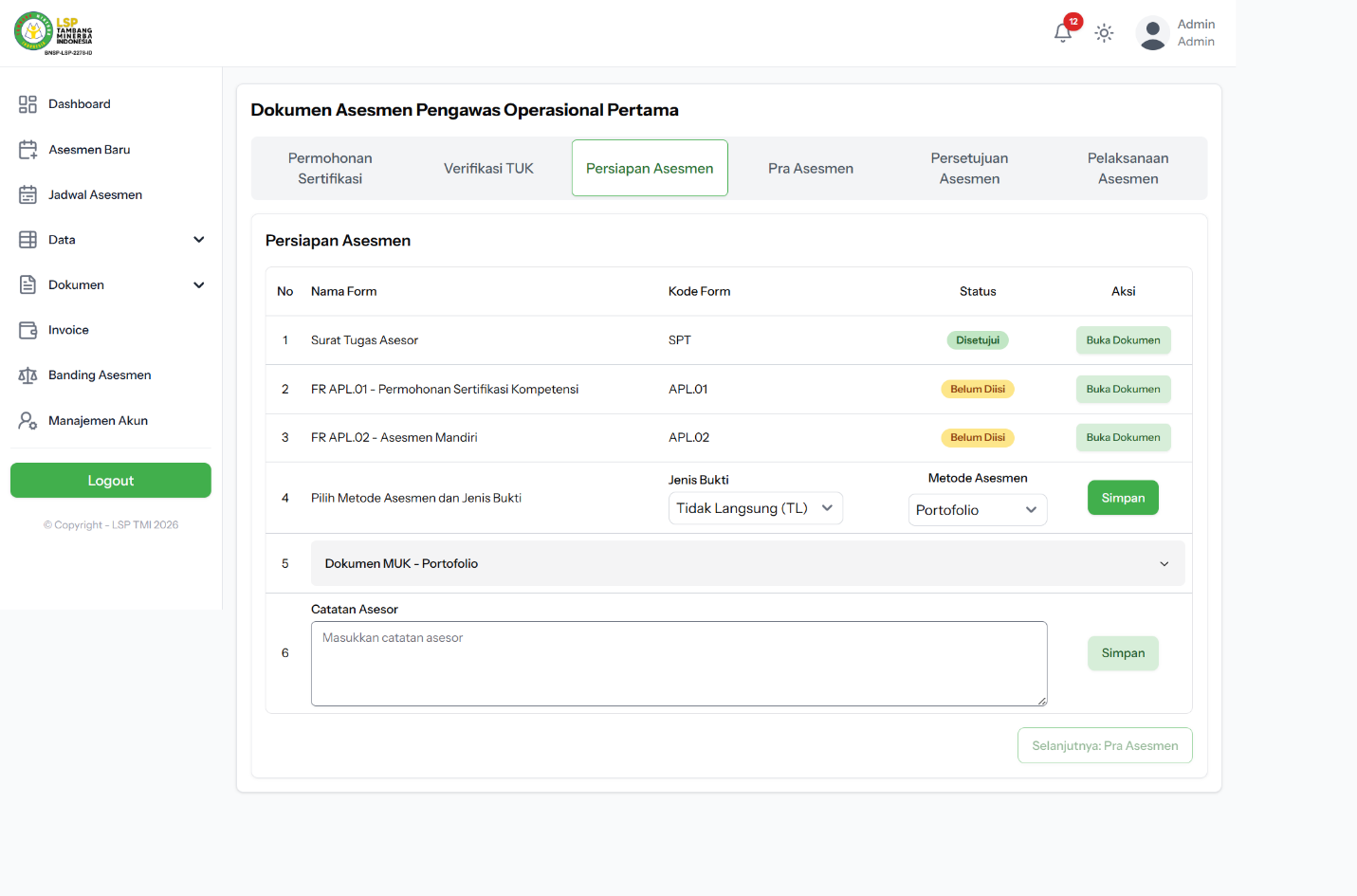
Task: Save the Metode Asesmen selection
Action: point(1124,498)
